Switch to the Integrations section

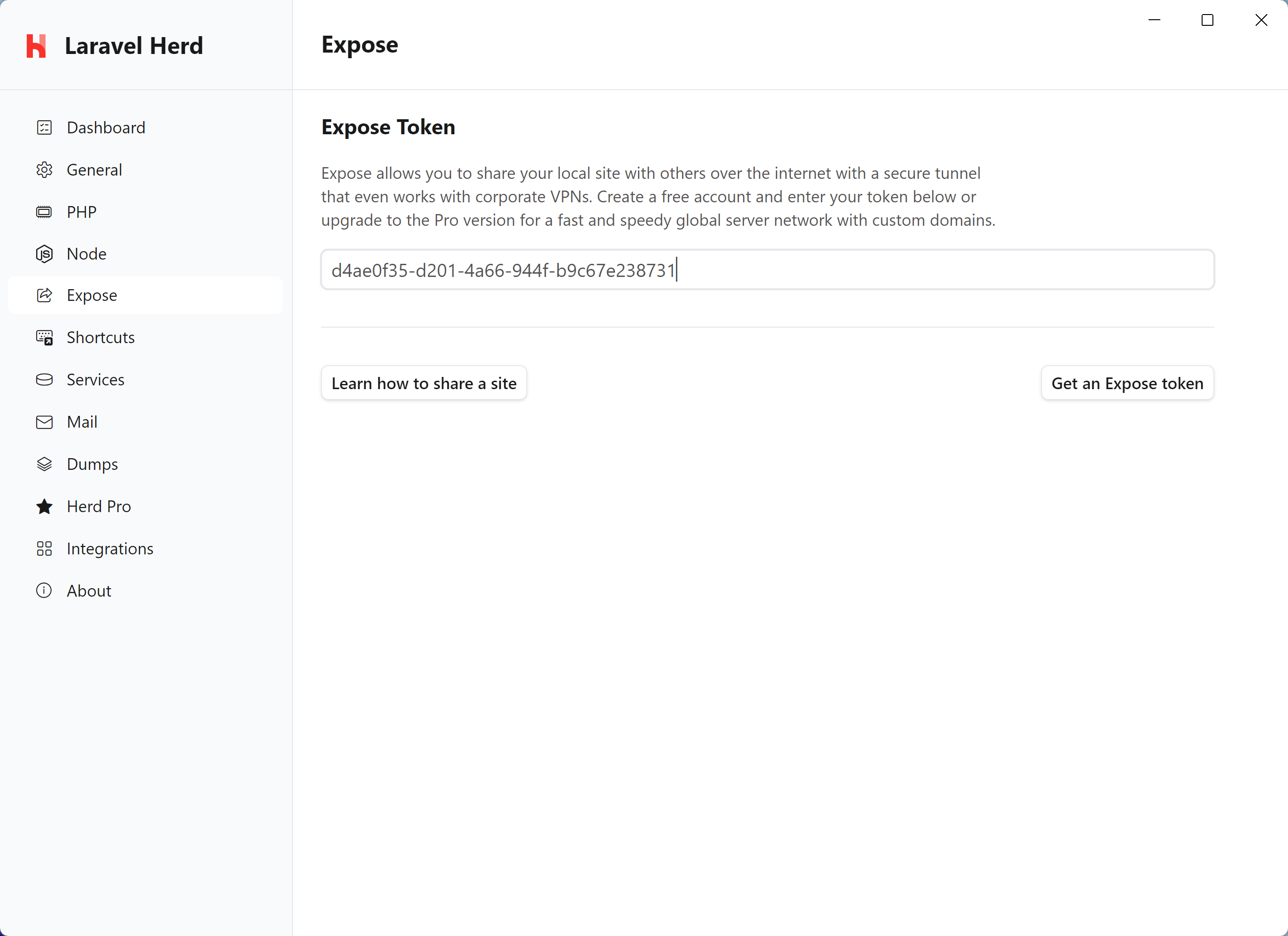[x=110, y=548]
